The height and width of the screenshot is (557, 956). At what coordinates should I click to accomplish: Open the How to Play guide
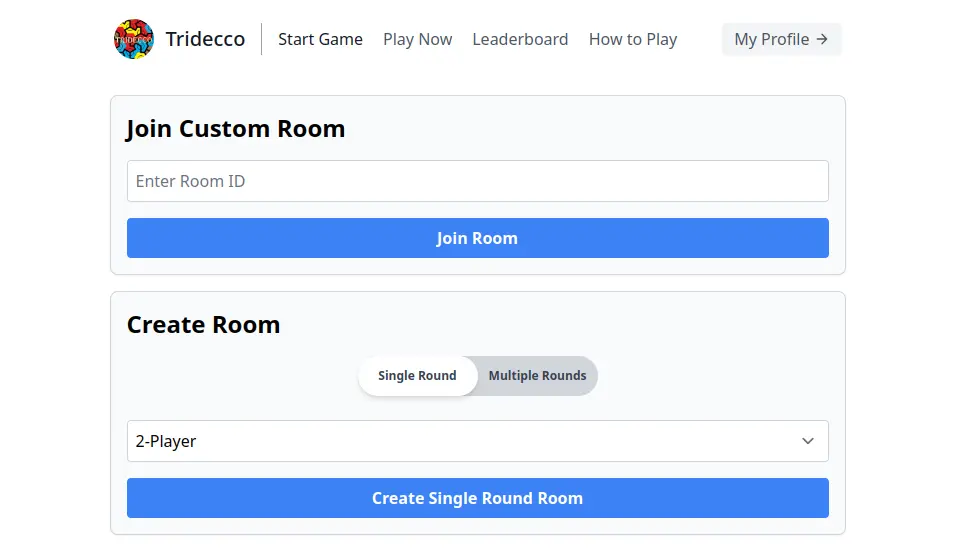(633, 39)
